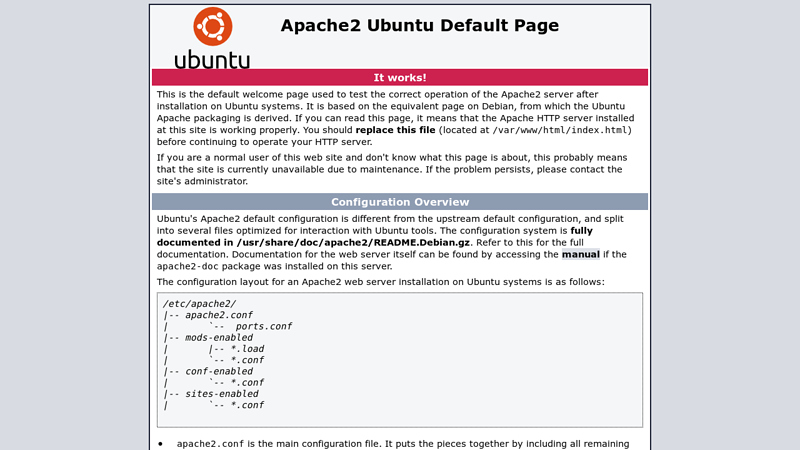Screen dimensions: 800x450
Task: Click apache2.conf in the bullet list
Action: coord(210,444)
